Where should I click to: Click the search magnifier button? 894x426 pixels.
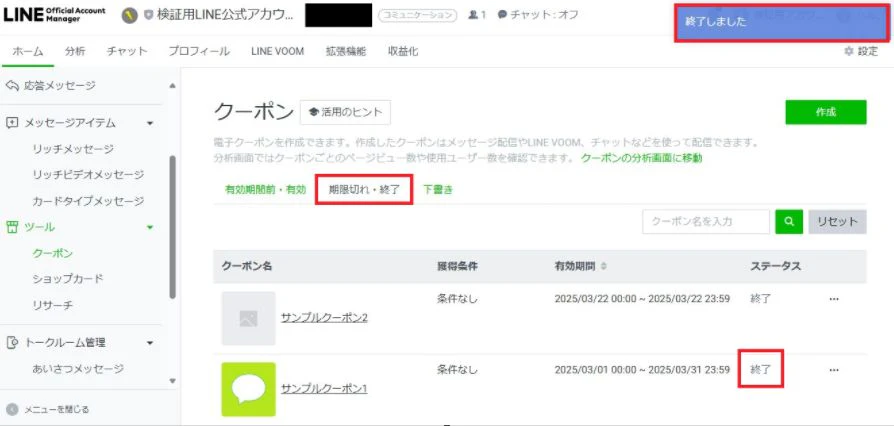pyautogui.click(x=789, y=222)
